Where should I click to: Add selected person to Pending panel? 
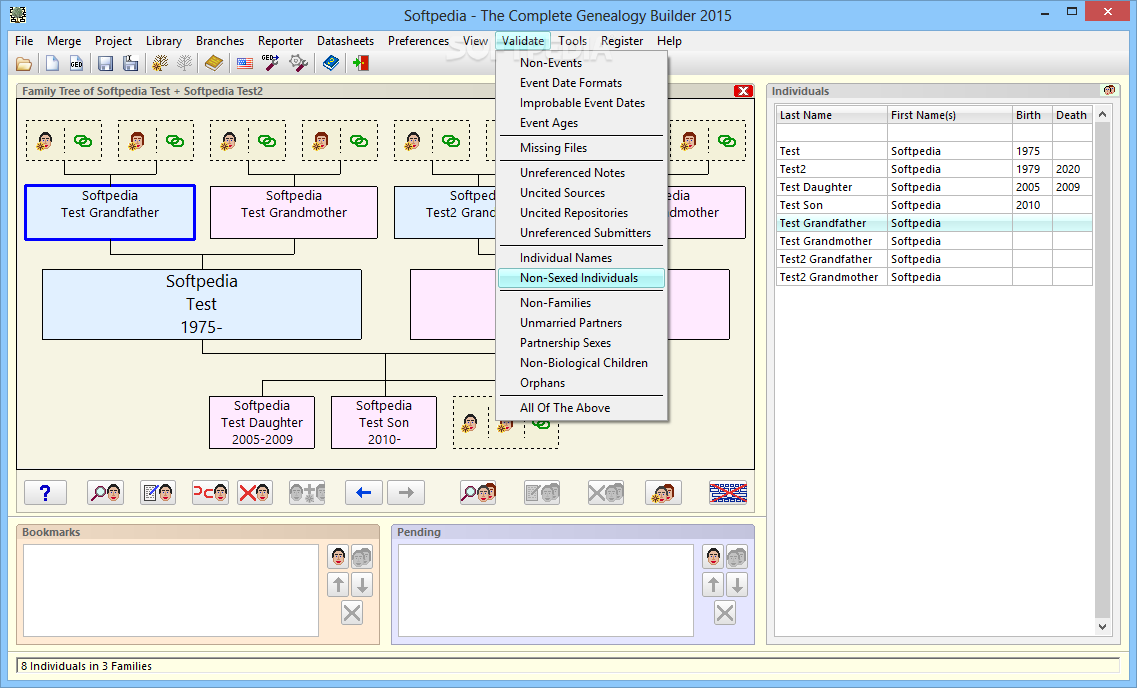coord(714,557)
